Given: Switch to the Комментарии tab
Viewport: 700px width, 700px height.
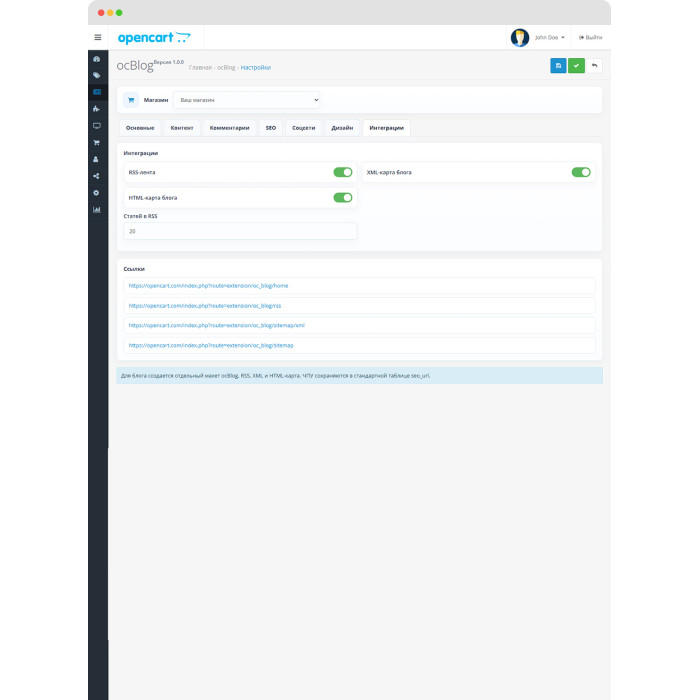Looking at the screenshot, I should 229,128.
